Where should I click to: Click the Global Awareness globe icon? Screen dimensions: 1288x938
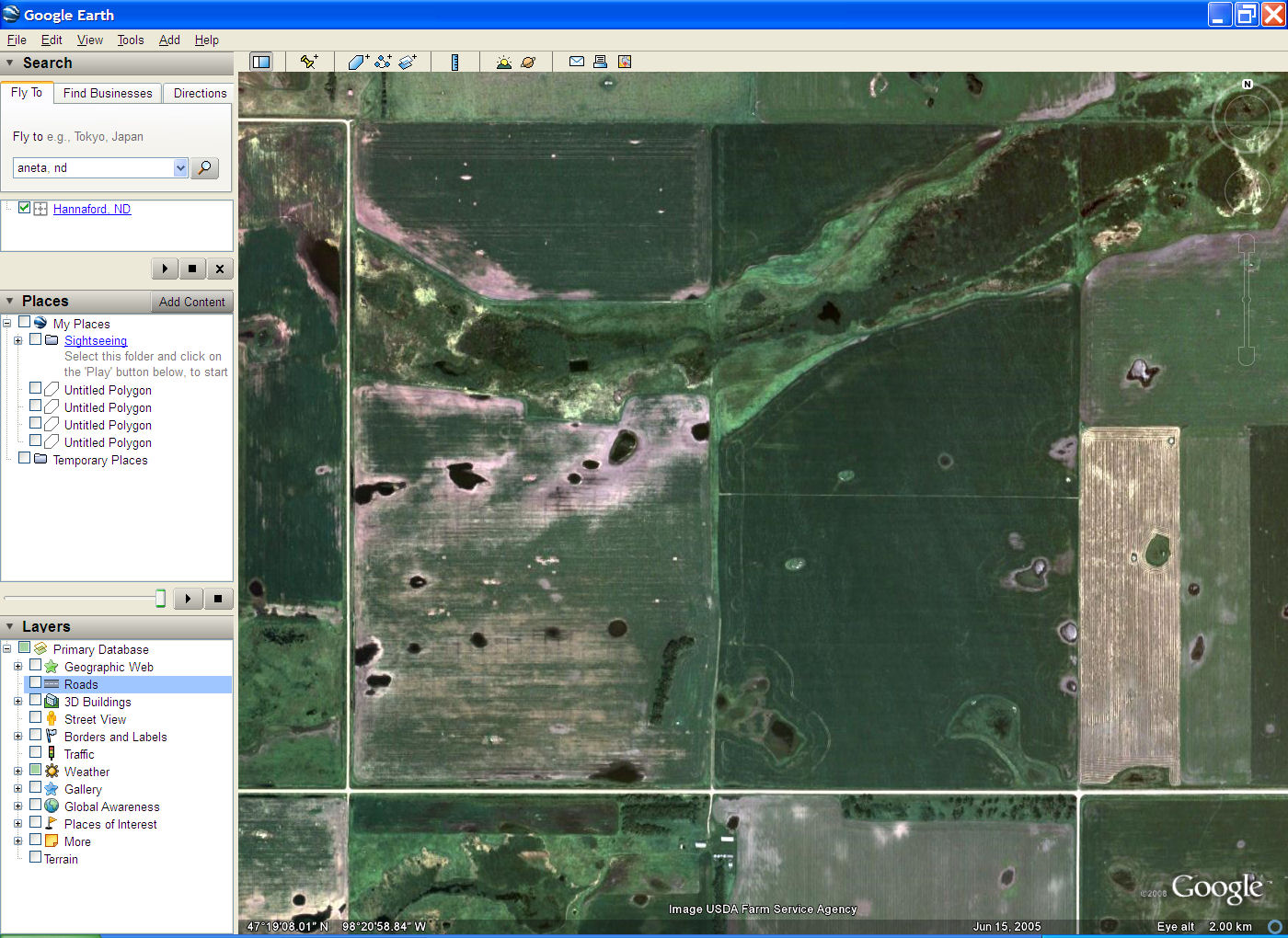[52, 806]
